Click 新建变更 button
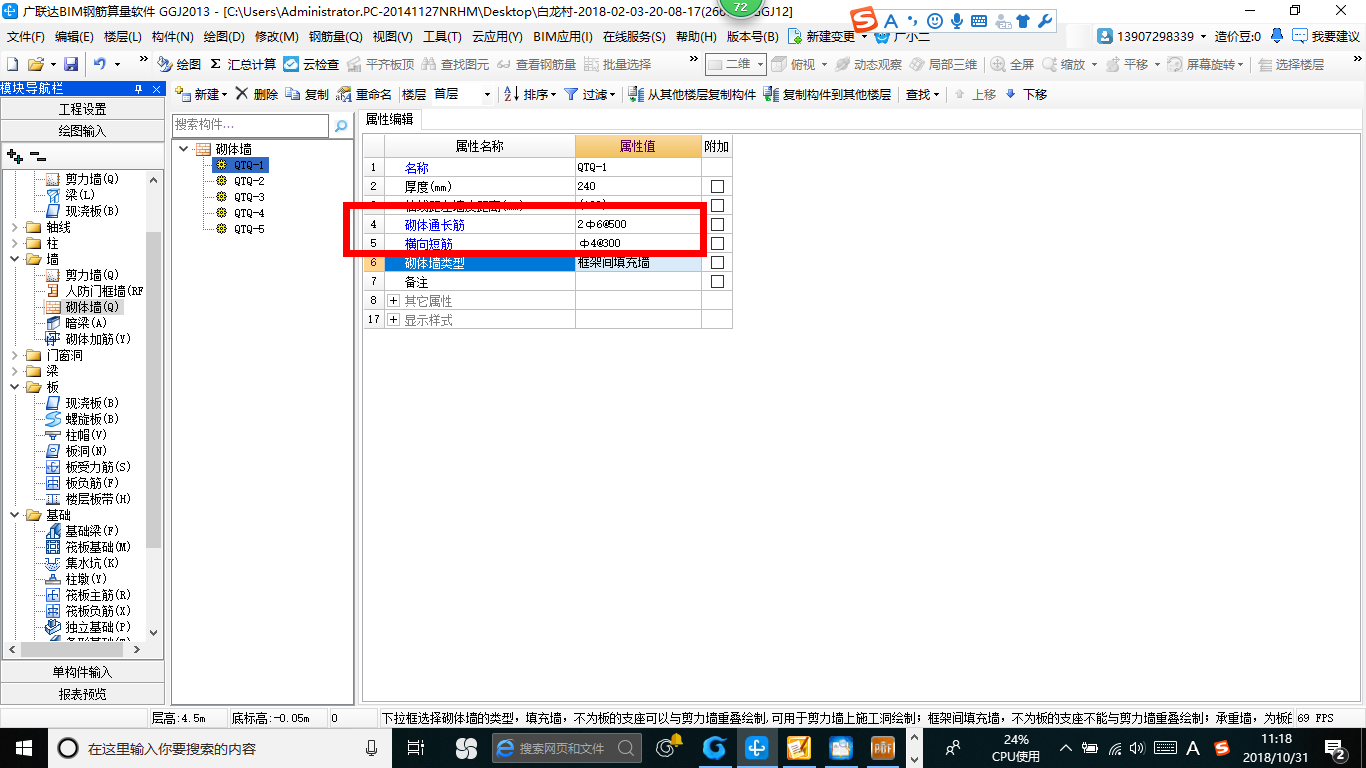1366x768 pixels. 829,36
